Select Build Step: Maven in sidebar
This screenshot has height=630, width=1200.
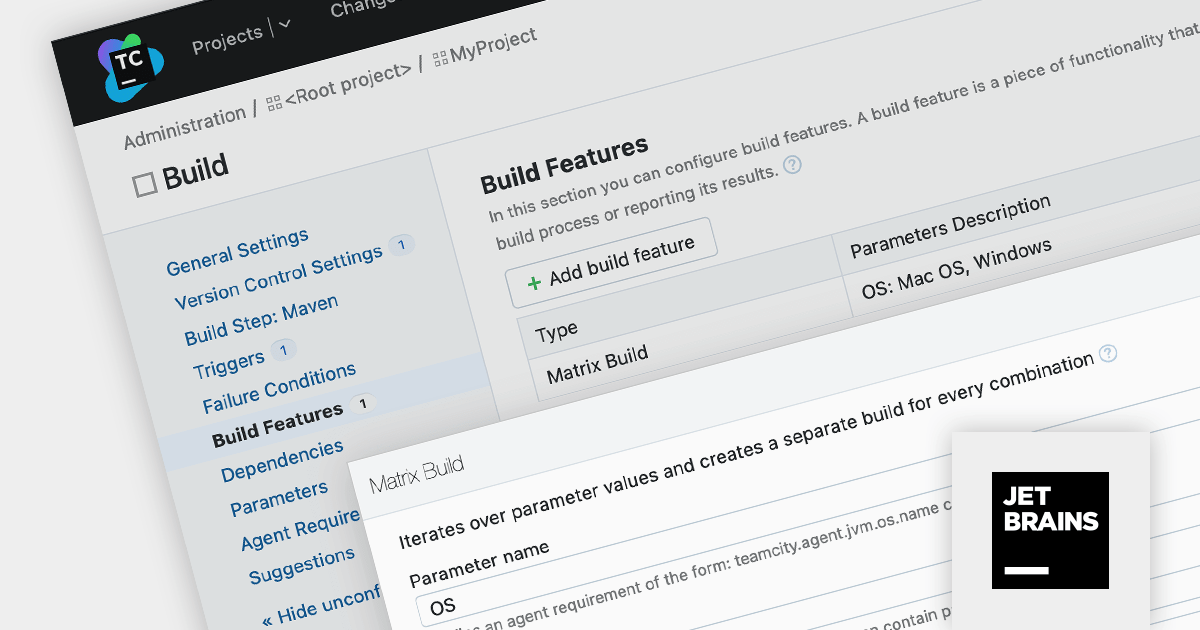point(261,319)
